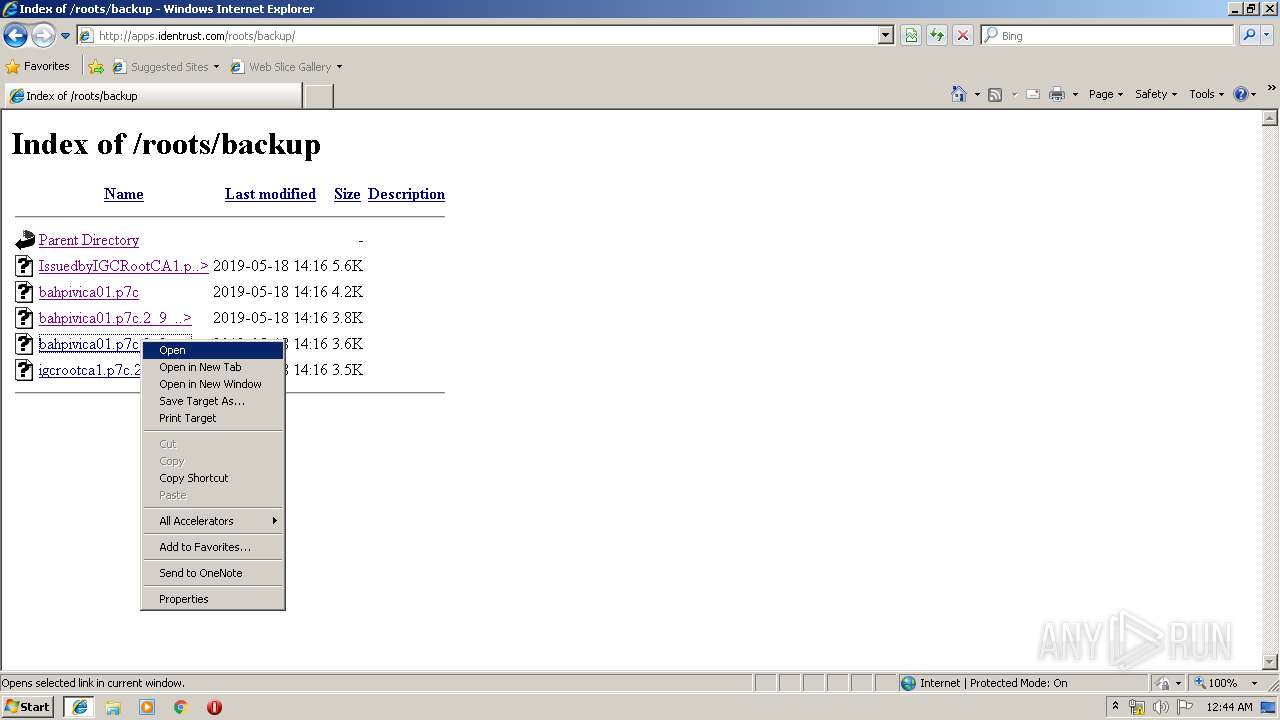Click the Windows Start button
The height and width of the screenshot is (720, 1280).
pos(28,706)
